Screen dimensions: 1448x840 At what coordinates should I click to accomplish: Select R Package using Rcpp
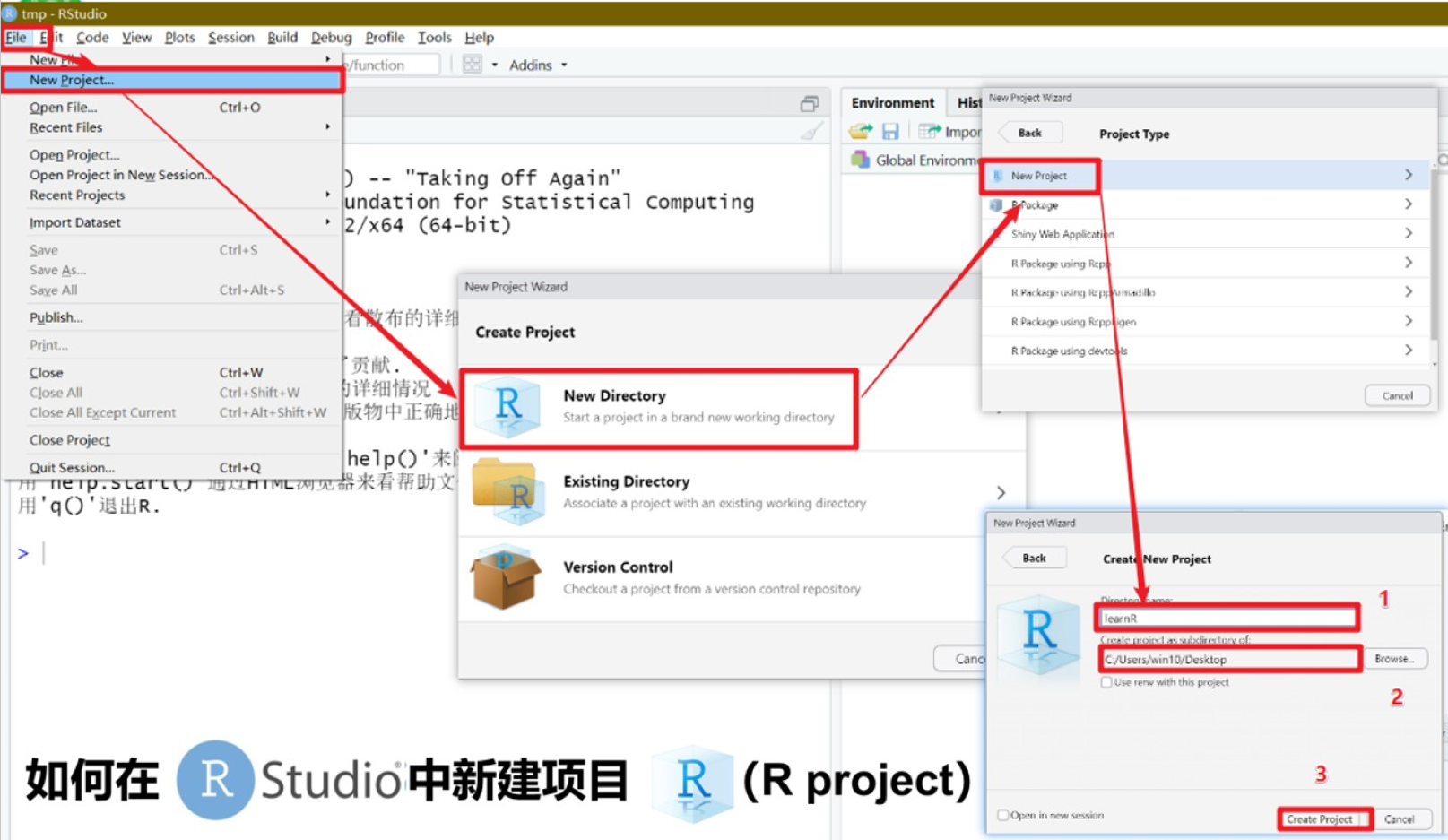tap(1207, 264)
